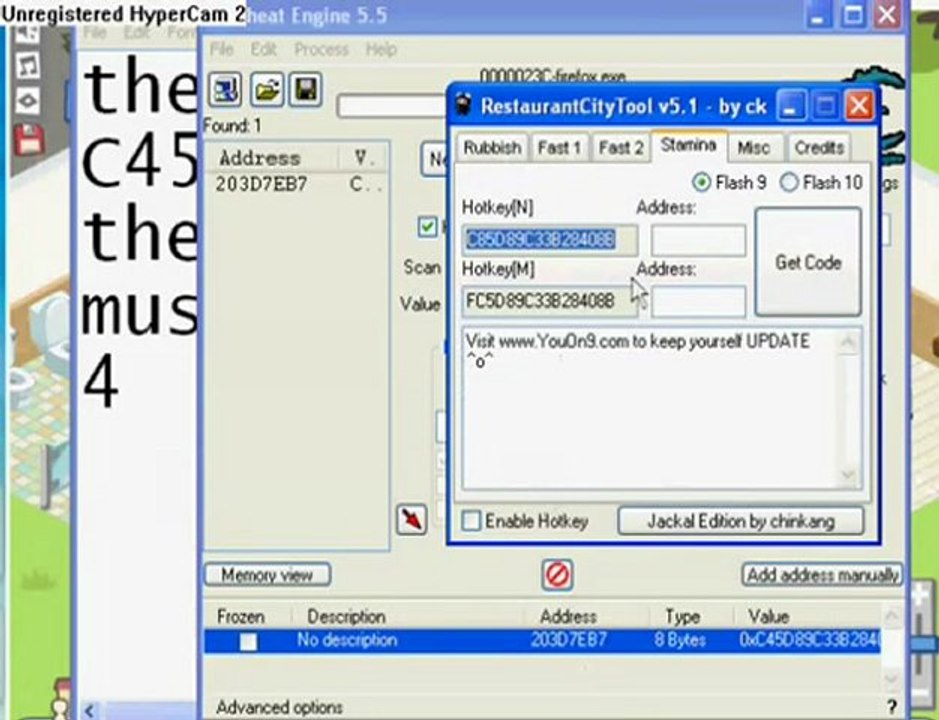Open the Credits tab
The width and height of the screenshot is (939, 720).
pyautogui.click(x=819, y=147)
